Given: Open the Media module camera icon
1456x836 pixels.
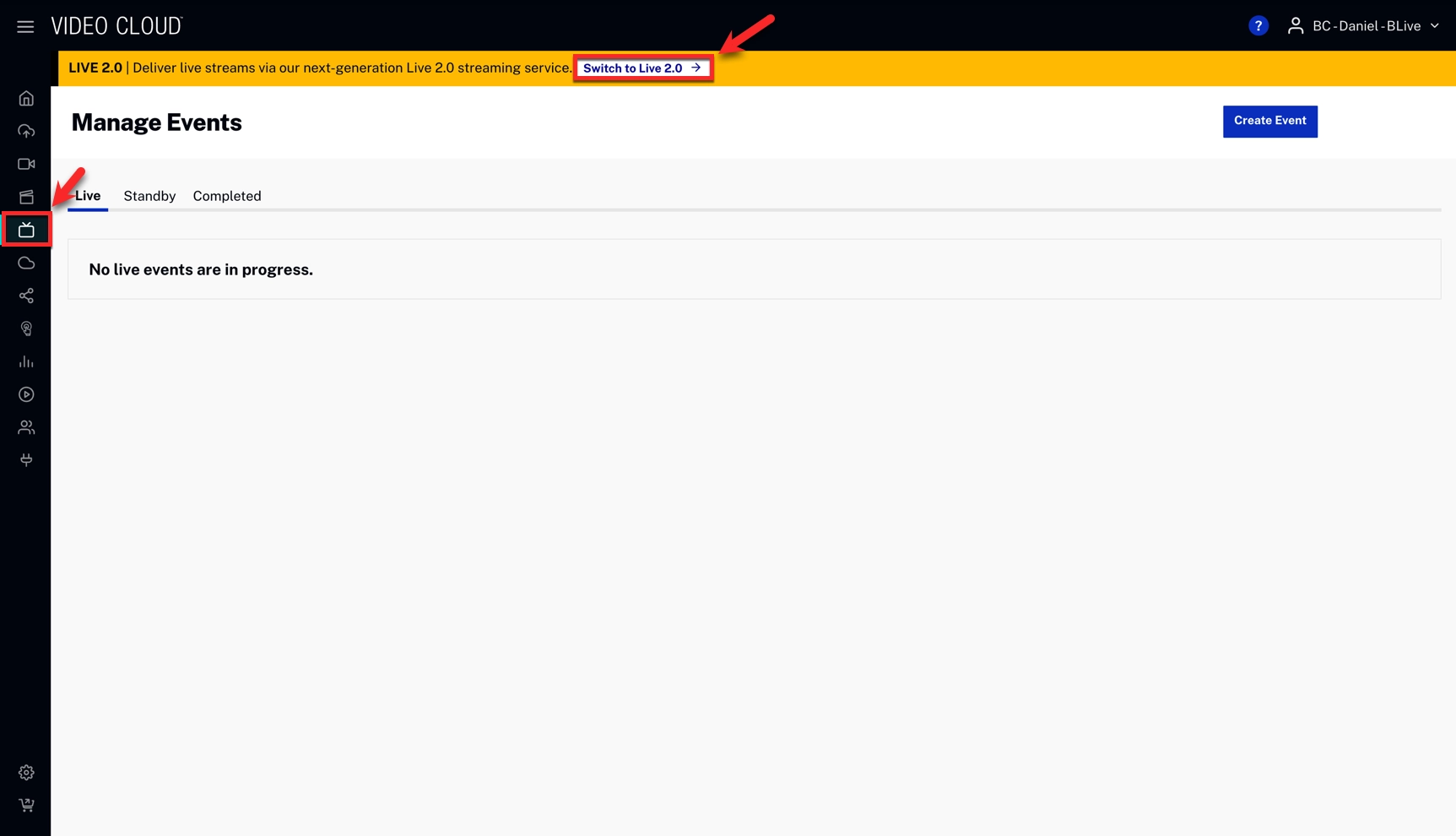Looking at the screenshot, I should click(x=26, y=165).
